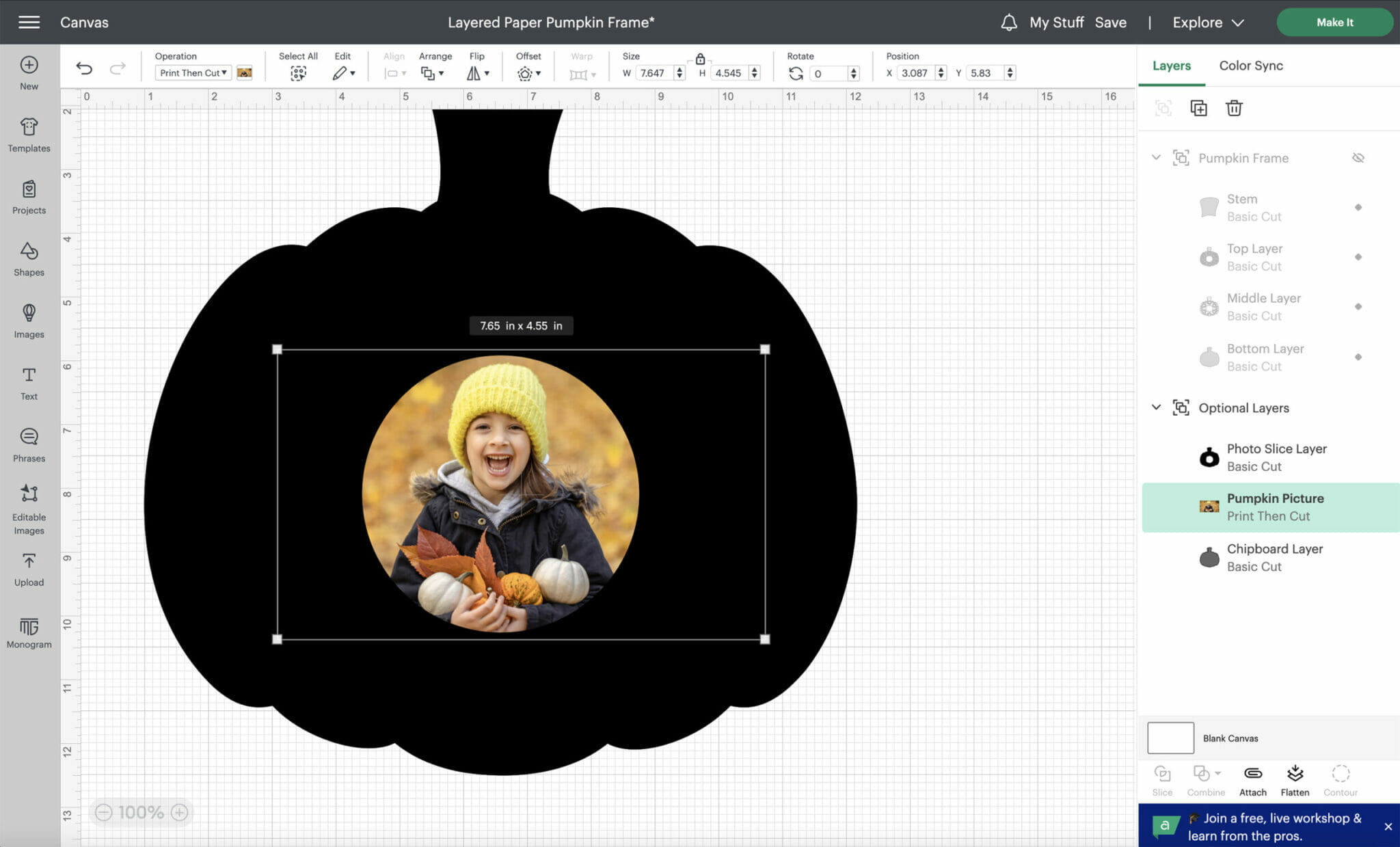Click the Slice icon
Screen dimensions: 1400x847
1162,779
